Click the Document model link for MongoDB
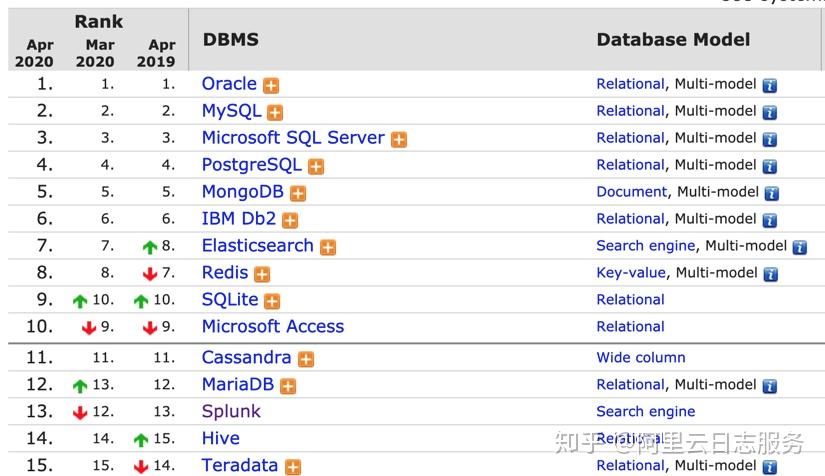This screenshot has height=476, width=825. pyautogui.click(x=631, y=192)
